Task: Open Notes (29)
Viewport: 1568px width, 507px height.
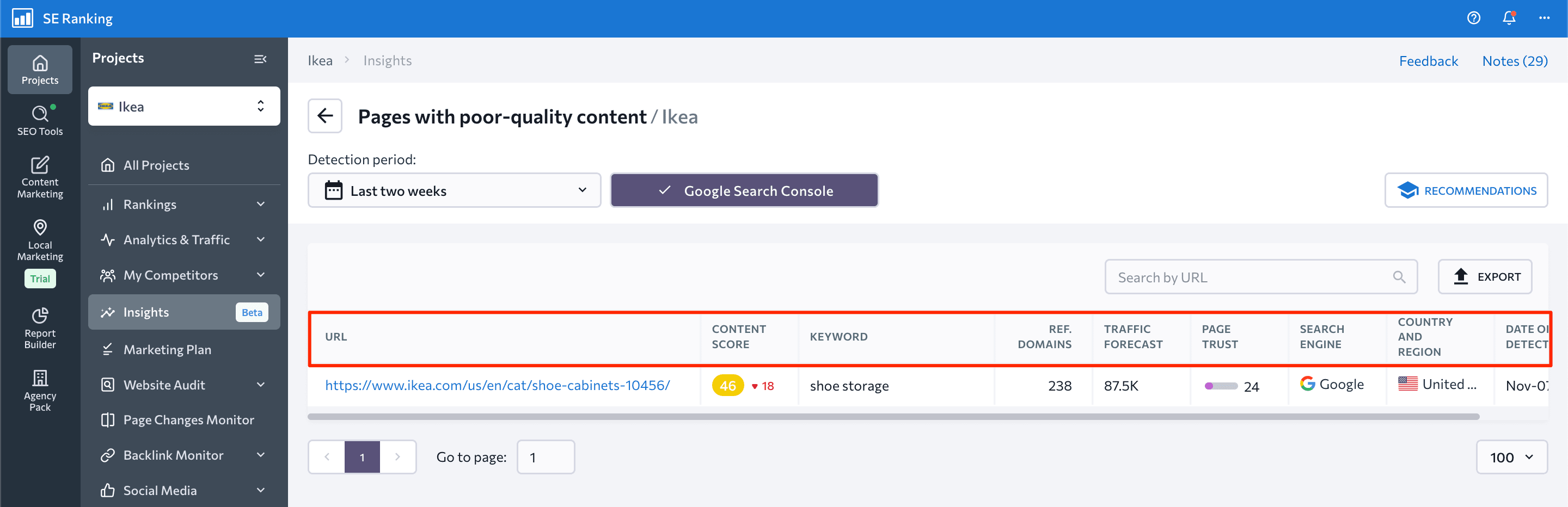Action: 1515,61
